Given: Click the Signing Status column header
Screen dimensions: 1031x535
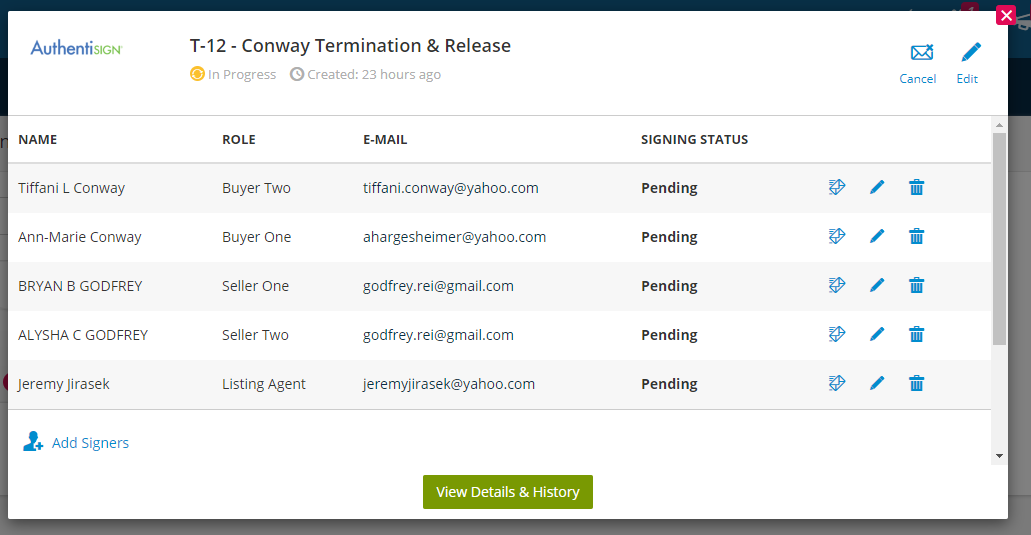Looking at the screenshot, I should click(694, 139).
